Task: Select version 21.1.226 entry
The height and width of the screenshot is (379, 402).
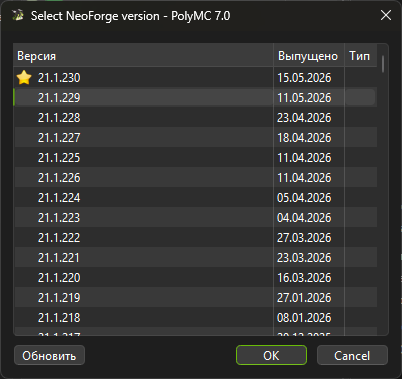Action: pos(195,177)
